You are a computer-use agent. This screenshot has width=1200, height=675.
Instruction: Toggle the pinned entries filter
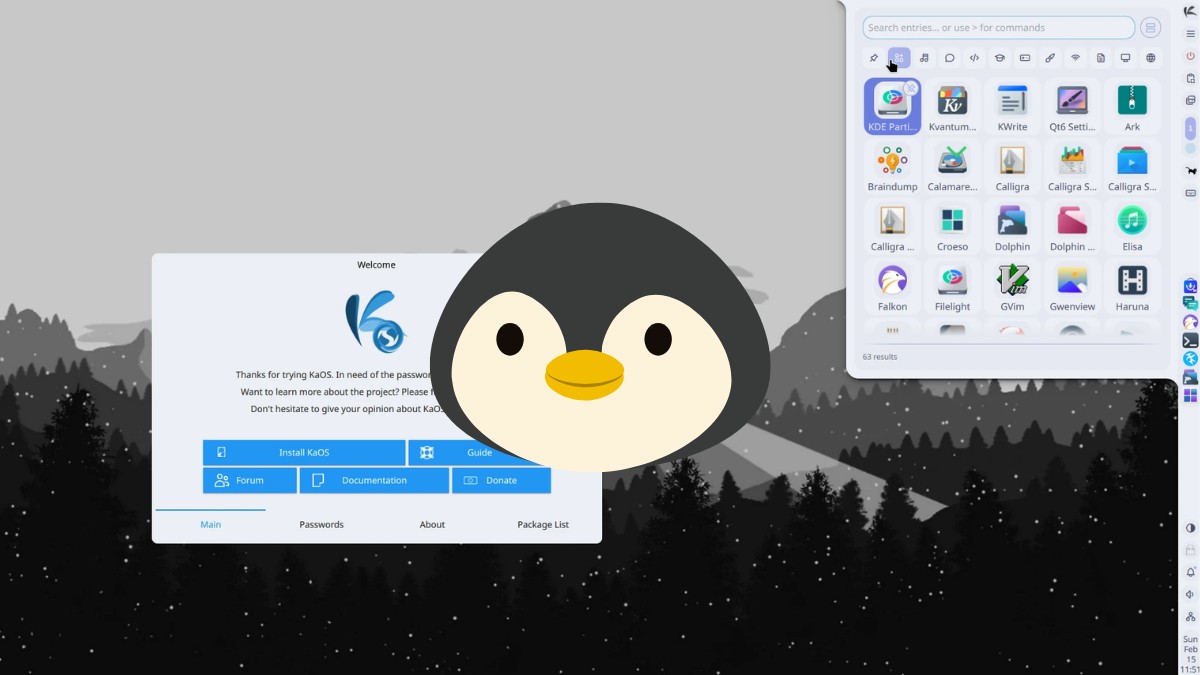pyautogui.click(x=873, y=57)
